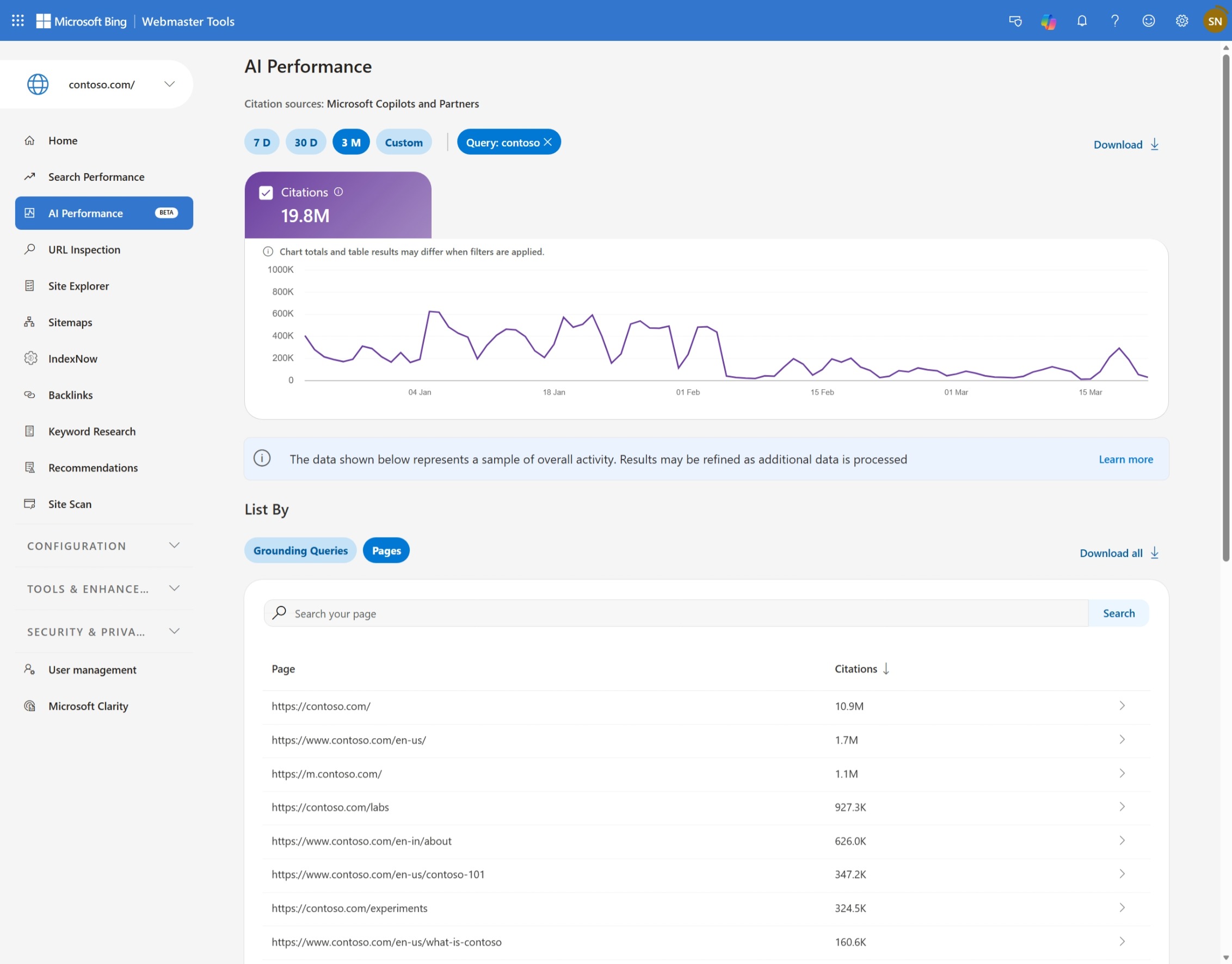Open notifications bell icon
Screen dimensions: 1232x964
click(x=1081, y=21)
